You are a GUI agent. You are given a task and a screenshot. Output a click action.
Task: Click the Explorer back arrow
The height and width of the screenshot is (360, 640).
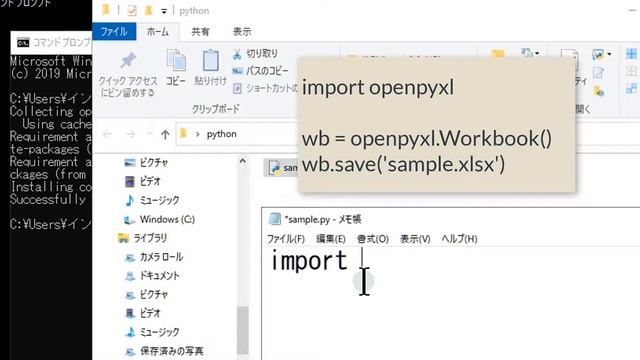tap(107, 134)
